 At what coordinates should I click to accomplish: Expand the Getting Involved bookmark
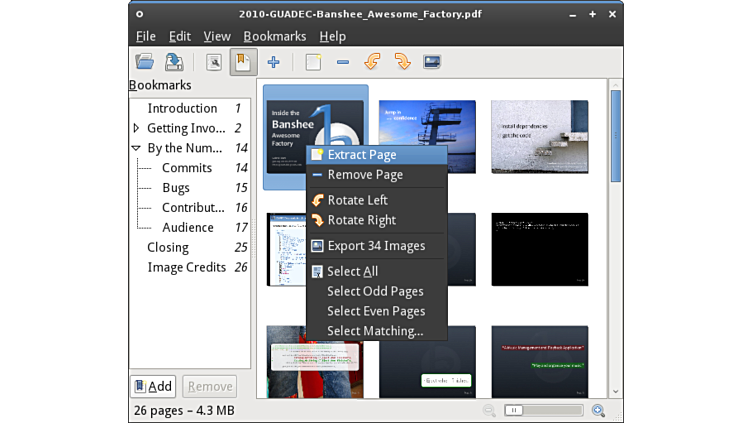[x=137, y=128]
